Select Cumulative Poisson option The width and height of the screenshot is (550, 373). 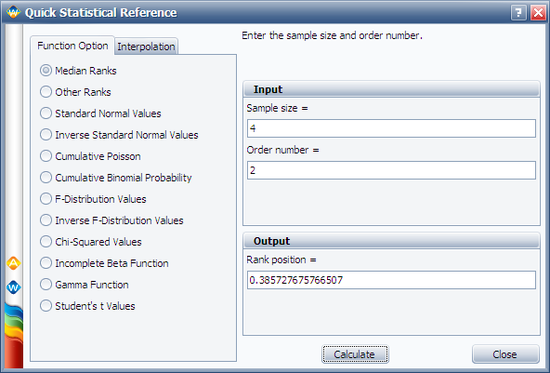(x=90, y=156)
